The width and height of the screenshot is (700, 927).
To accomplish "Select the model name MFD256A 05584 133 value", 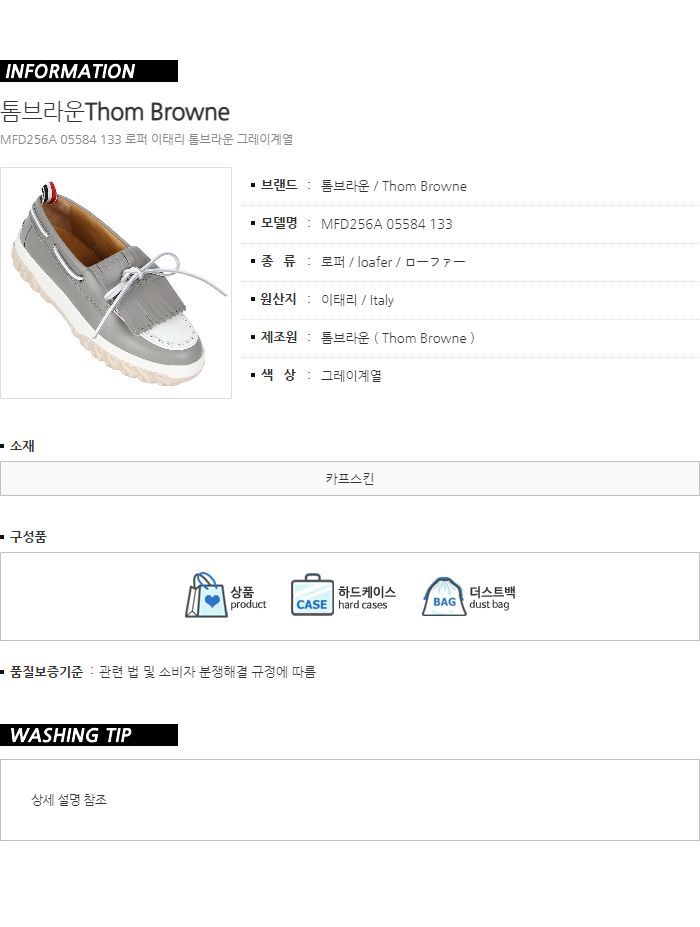I will point(386,224).
